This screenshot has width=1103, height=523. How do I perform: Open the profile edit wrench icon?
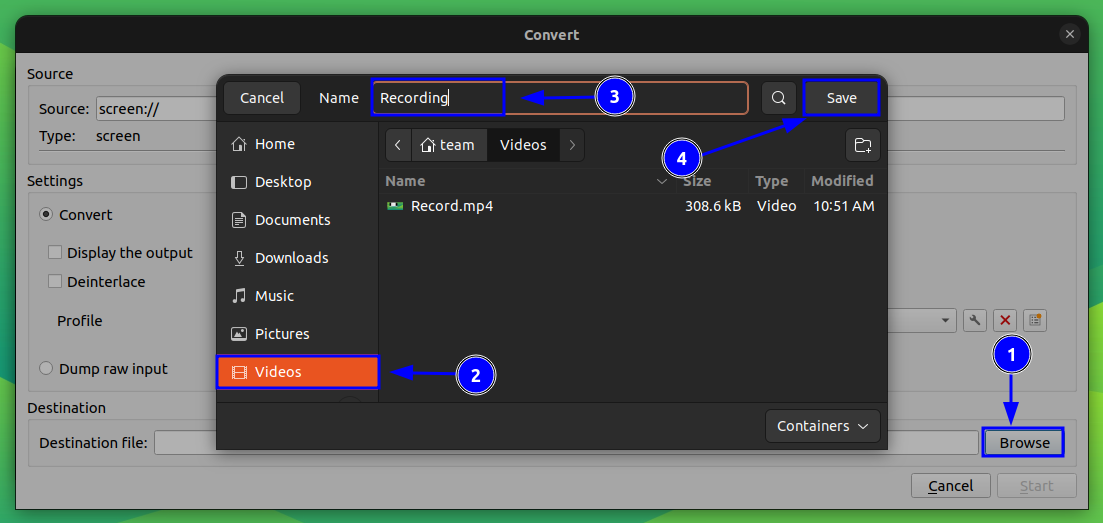point(975,320)
